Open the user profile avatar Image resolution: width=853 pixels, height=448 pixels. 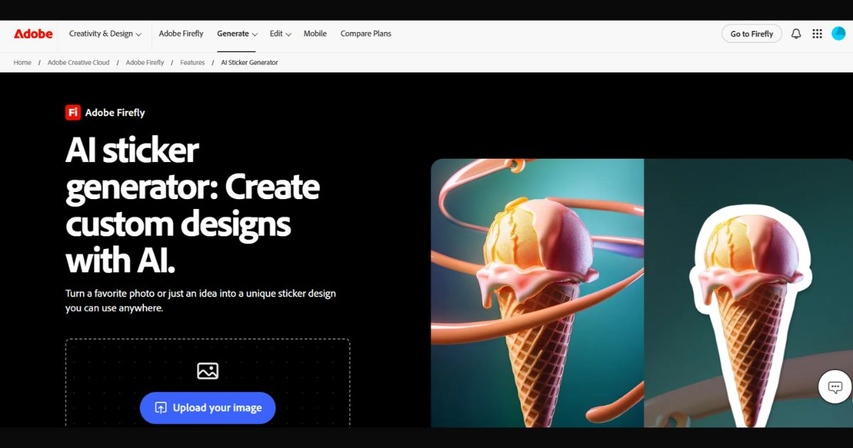(x=838, y=34)
